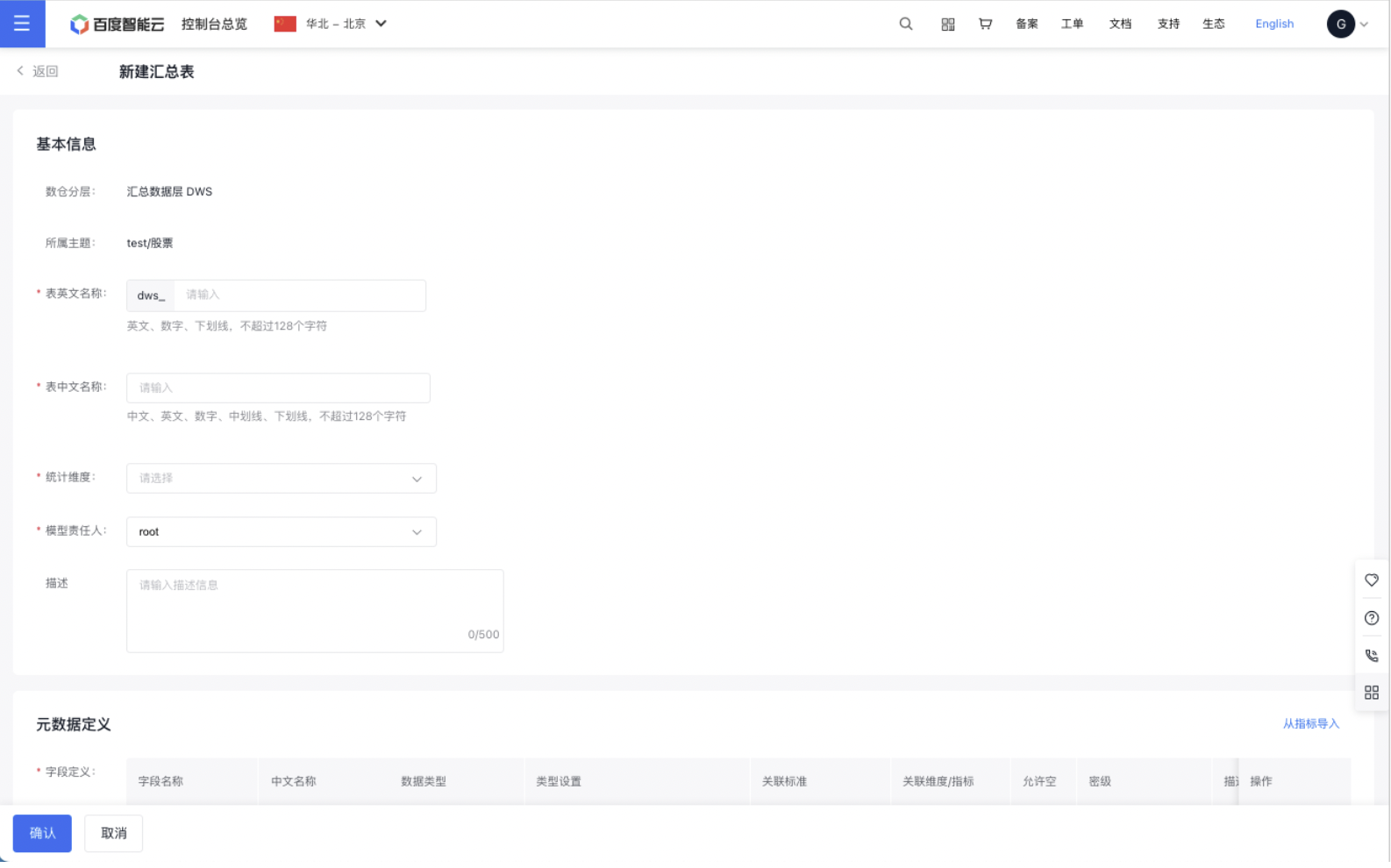Click the 关联维度/指标 column header
Viewport: 1391px width, 868px height.
(x=938, y=781)
